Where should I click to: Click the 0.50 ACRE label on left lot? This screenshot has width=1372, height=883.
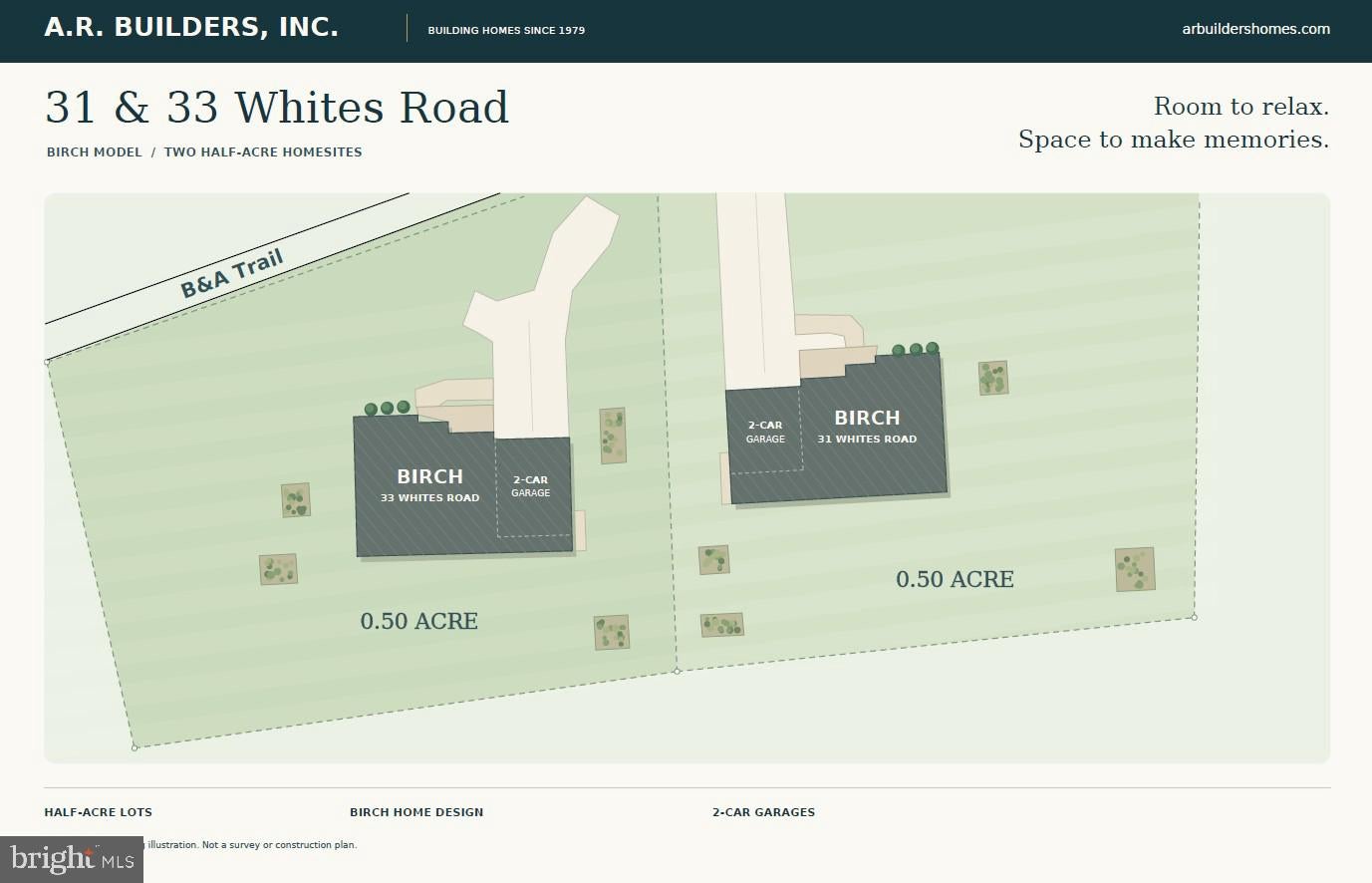[419, 621]
